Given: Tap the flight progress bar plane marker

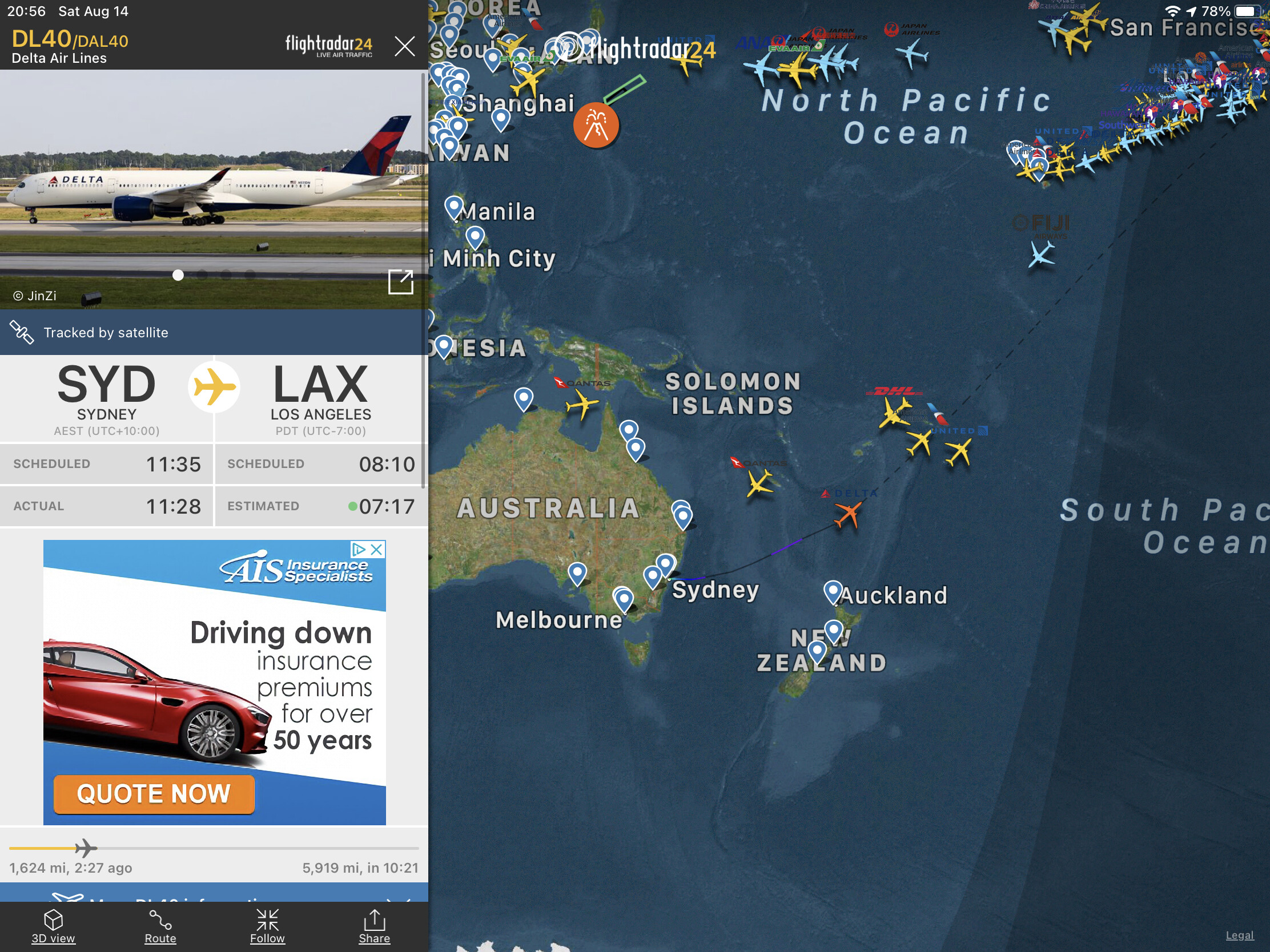Looking at the screenshot, I should click(x=86, y=847).
